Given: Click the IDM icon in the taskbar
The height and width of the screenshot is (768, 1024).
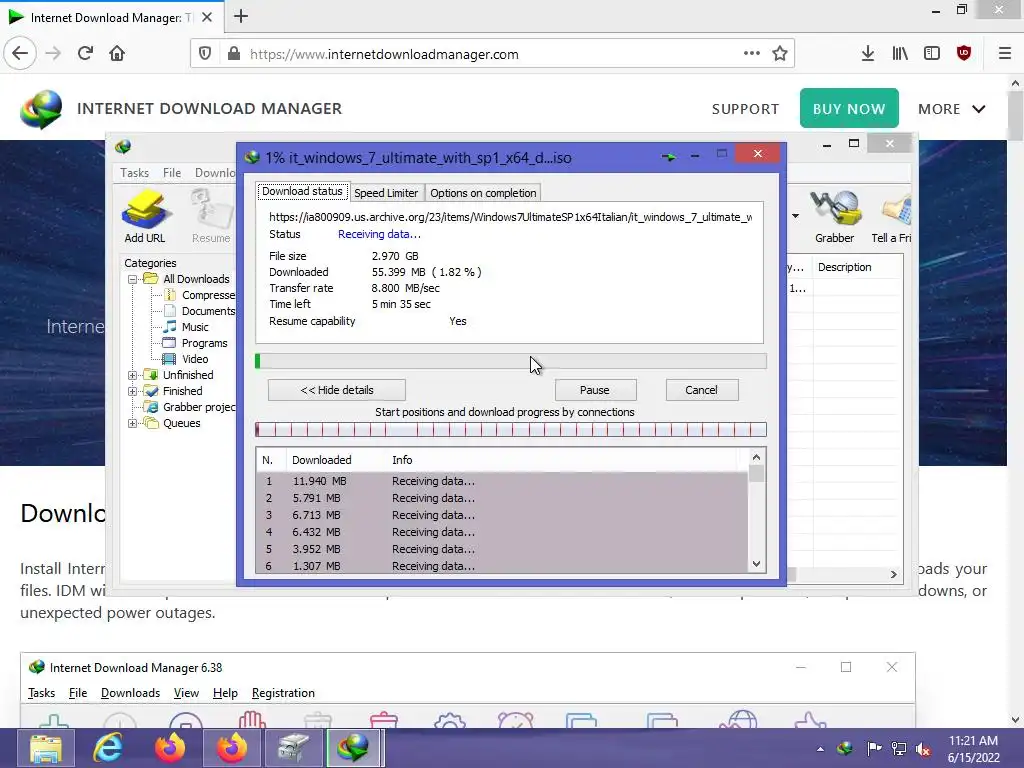Looking at the screenshot, I should 353,748.
